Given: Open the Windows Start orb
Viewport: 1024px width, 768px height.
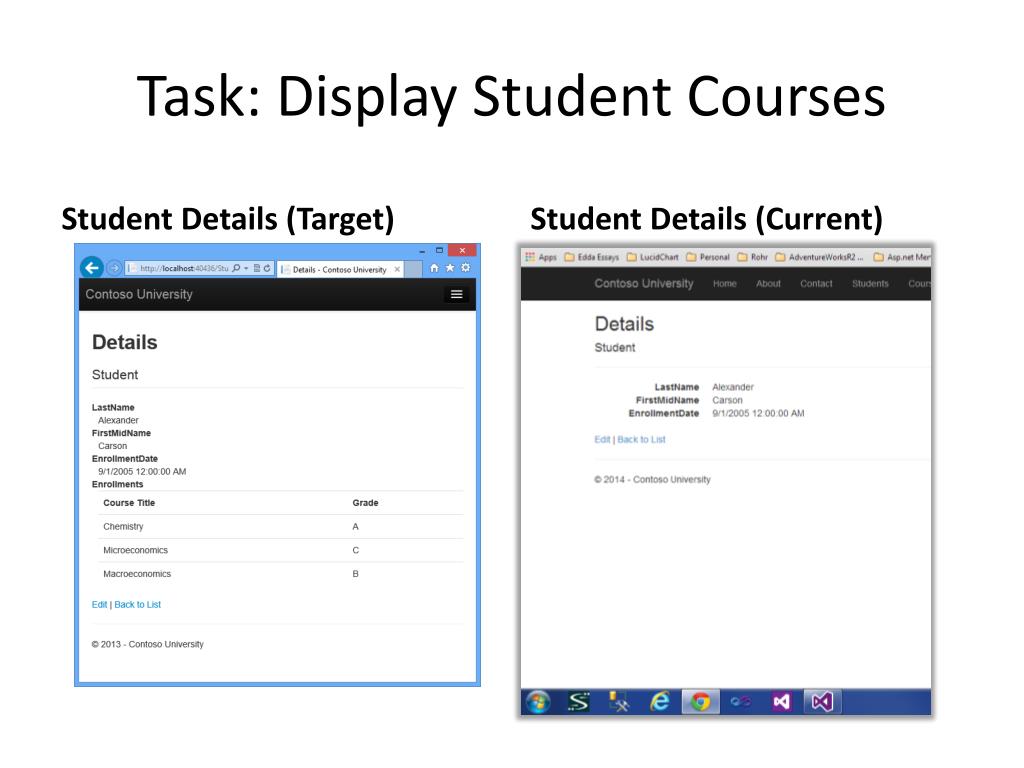Looking at the screenshot, I should pos(538,702).
